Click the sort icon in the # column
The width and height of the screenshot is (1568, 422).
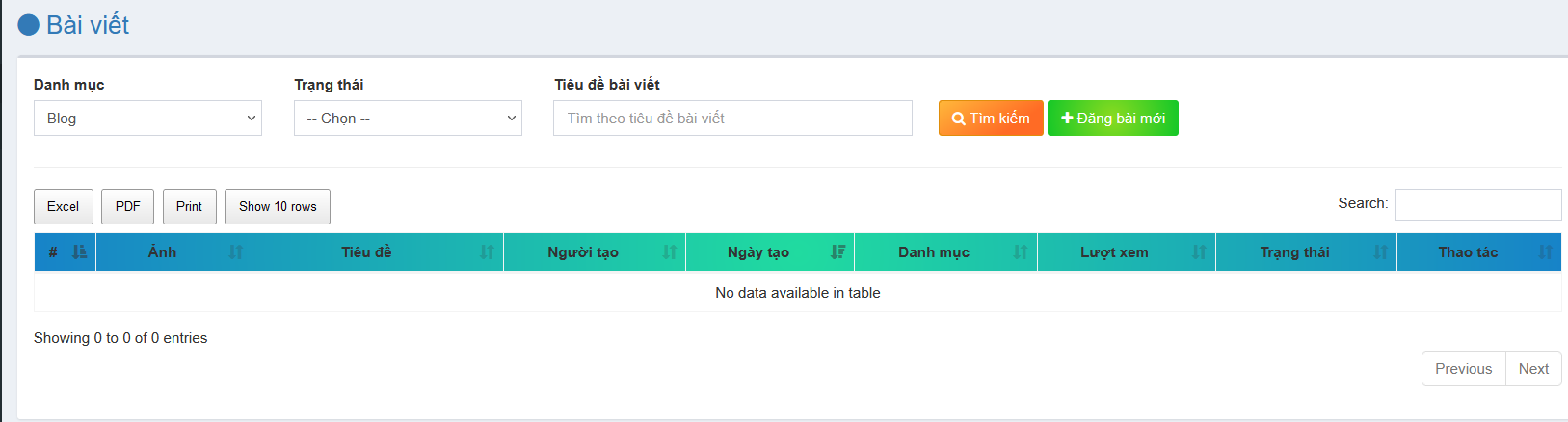79,252
